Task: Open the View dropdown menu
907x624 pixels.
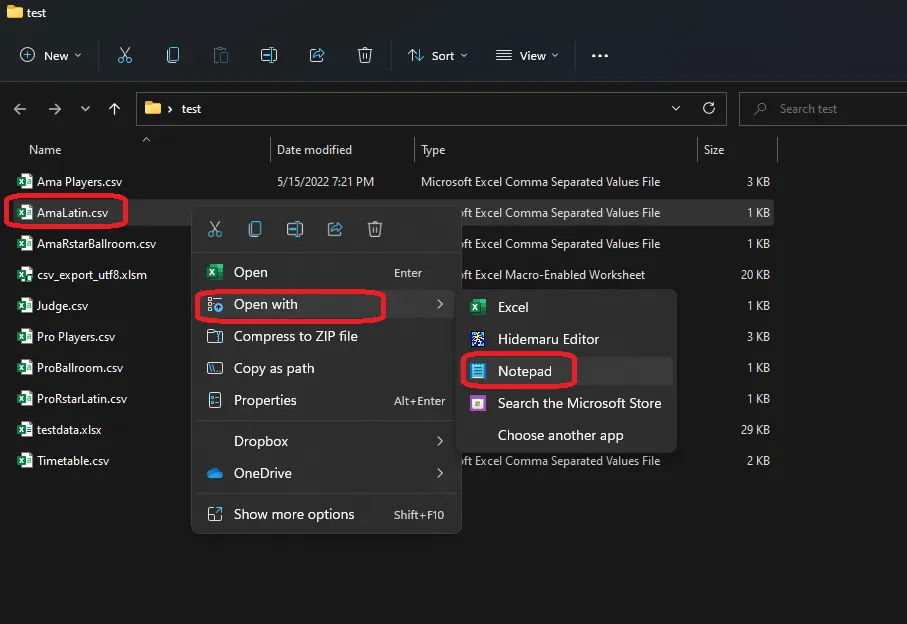Action: (x=527, y=56)
